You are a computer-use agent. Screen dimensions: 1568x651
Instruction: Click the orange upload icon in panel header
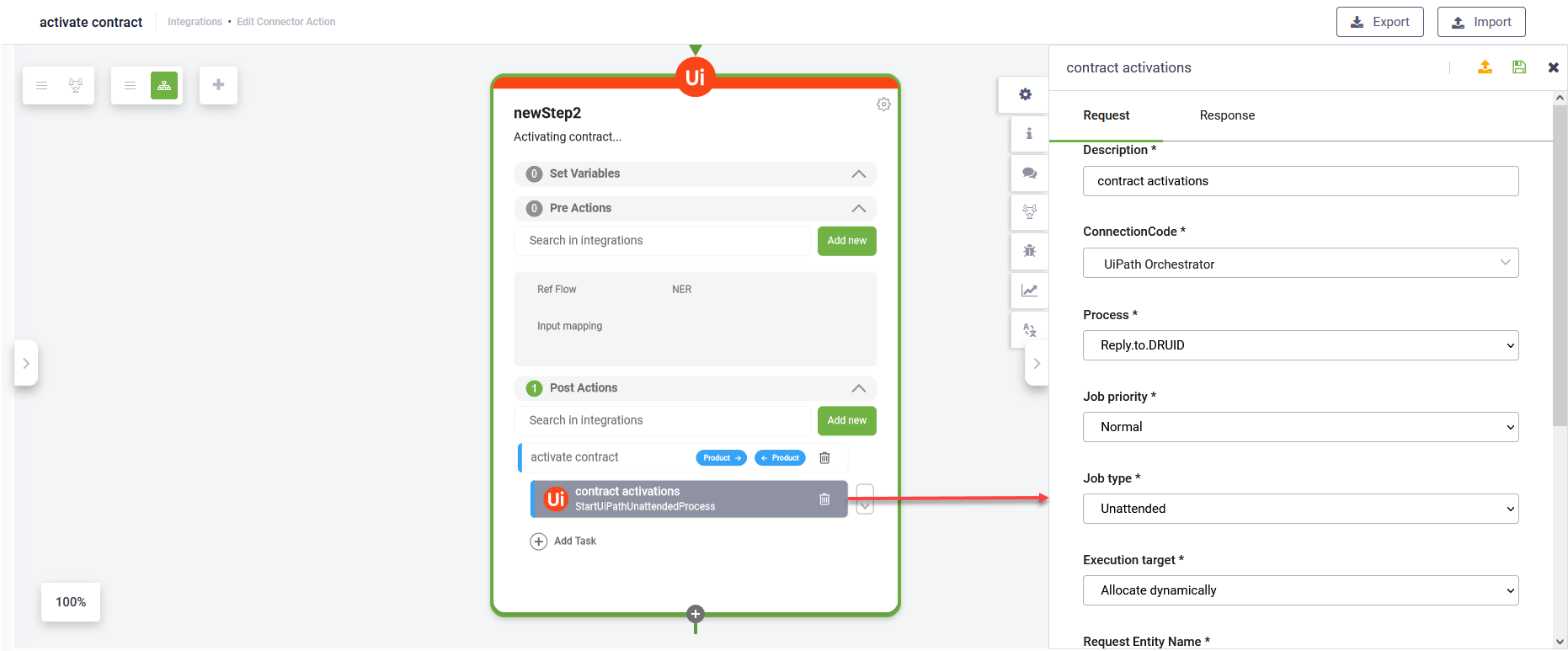(x=1485, y=67)
